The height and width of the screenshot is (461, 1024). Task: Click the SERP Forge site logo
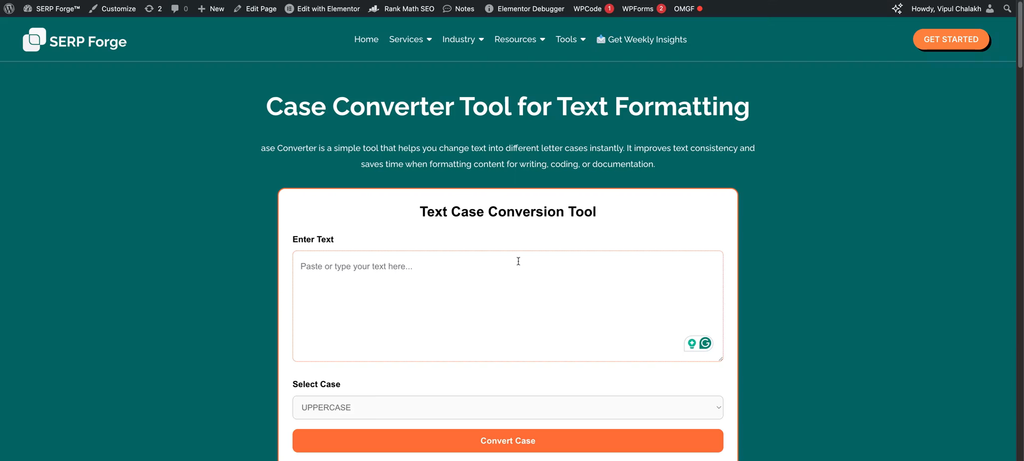[75, 41]
